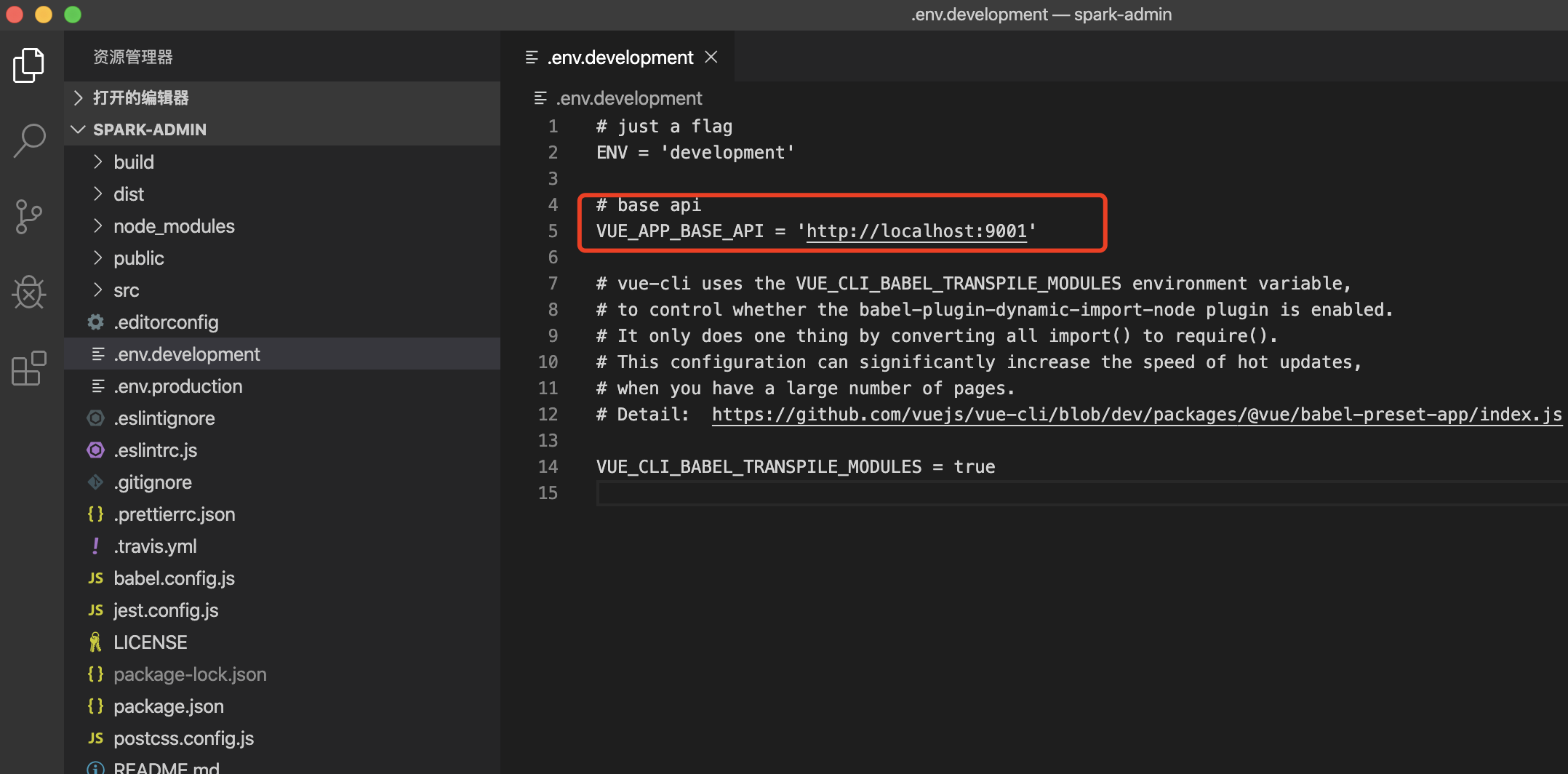This screenshot has height=774, width=1568.
Task: Open the Run and Debug view icon
Action: [29, 292]
